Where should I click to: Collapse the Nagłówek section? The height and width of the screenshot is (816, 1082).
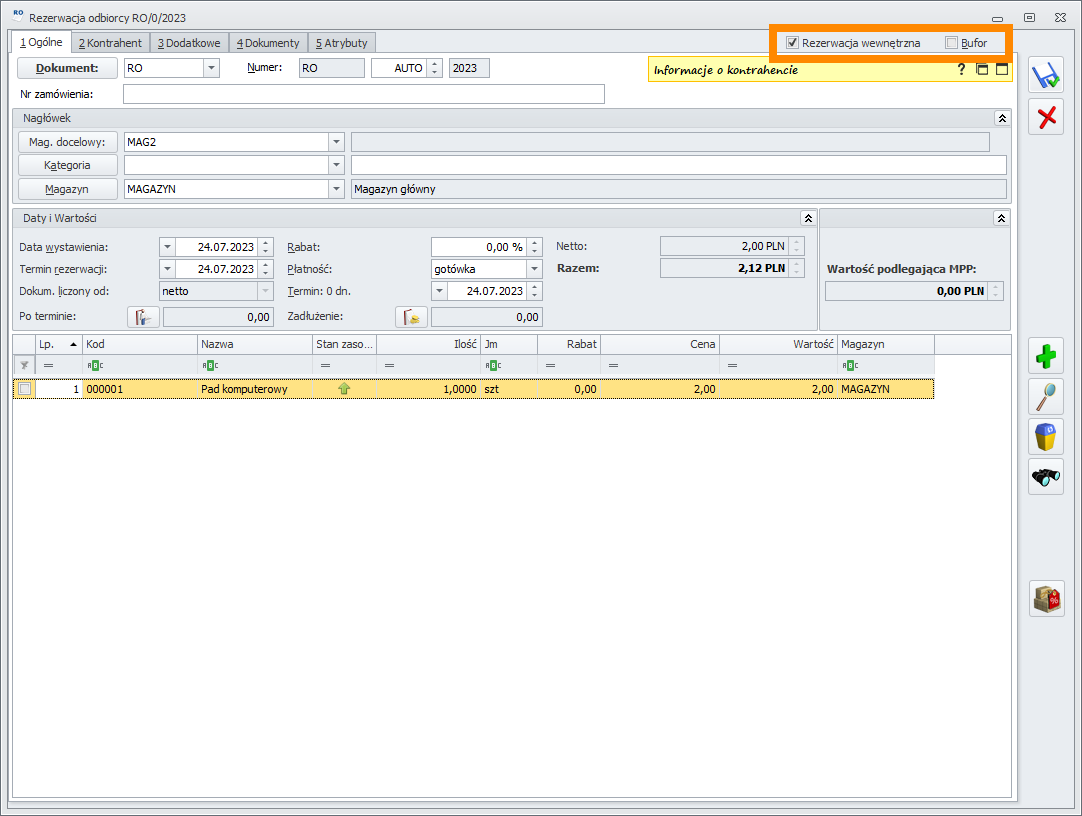1002,118
